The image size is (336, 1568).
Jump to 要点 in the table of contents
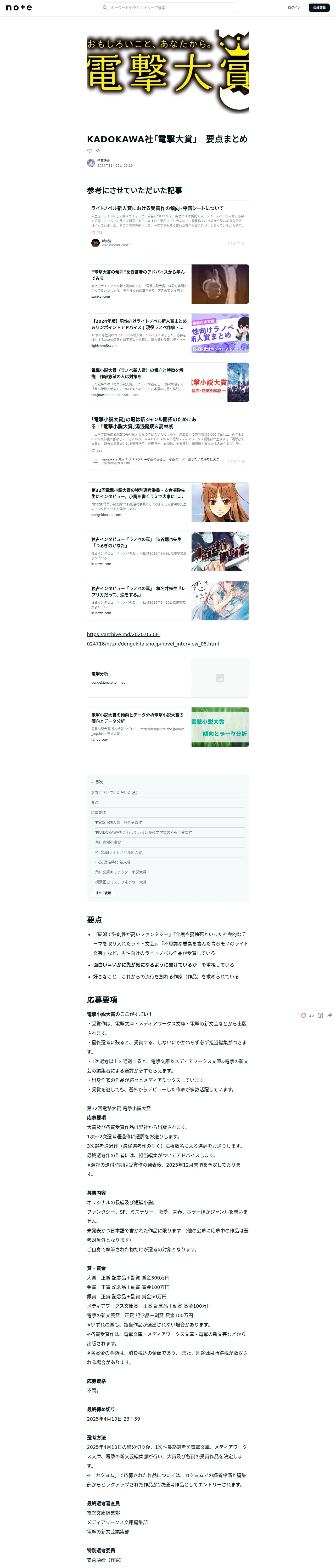click(94, 803)
